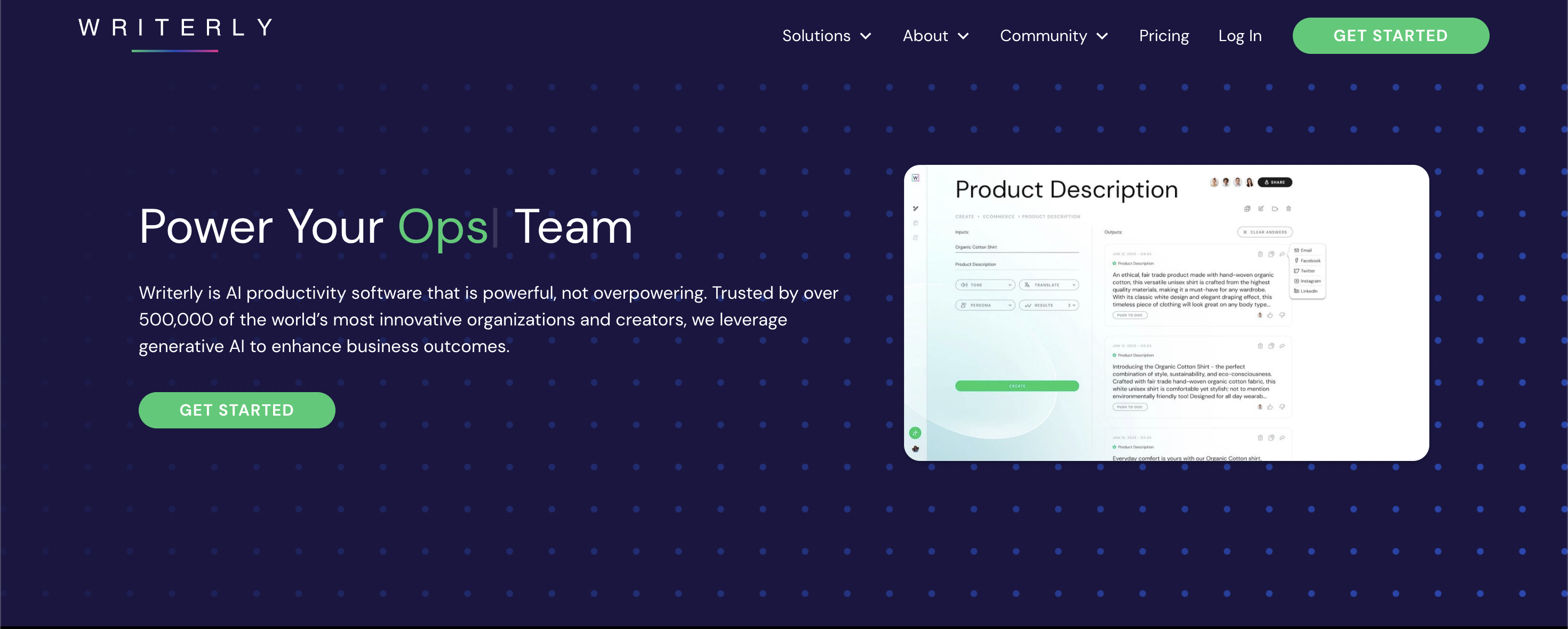Thumbs down the first output card
Image resolution: width=1568 pixels, height=629 pixels.
pyautogui.click(x=1282, y=315)
